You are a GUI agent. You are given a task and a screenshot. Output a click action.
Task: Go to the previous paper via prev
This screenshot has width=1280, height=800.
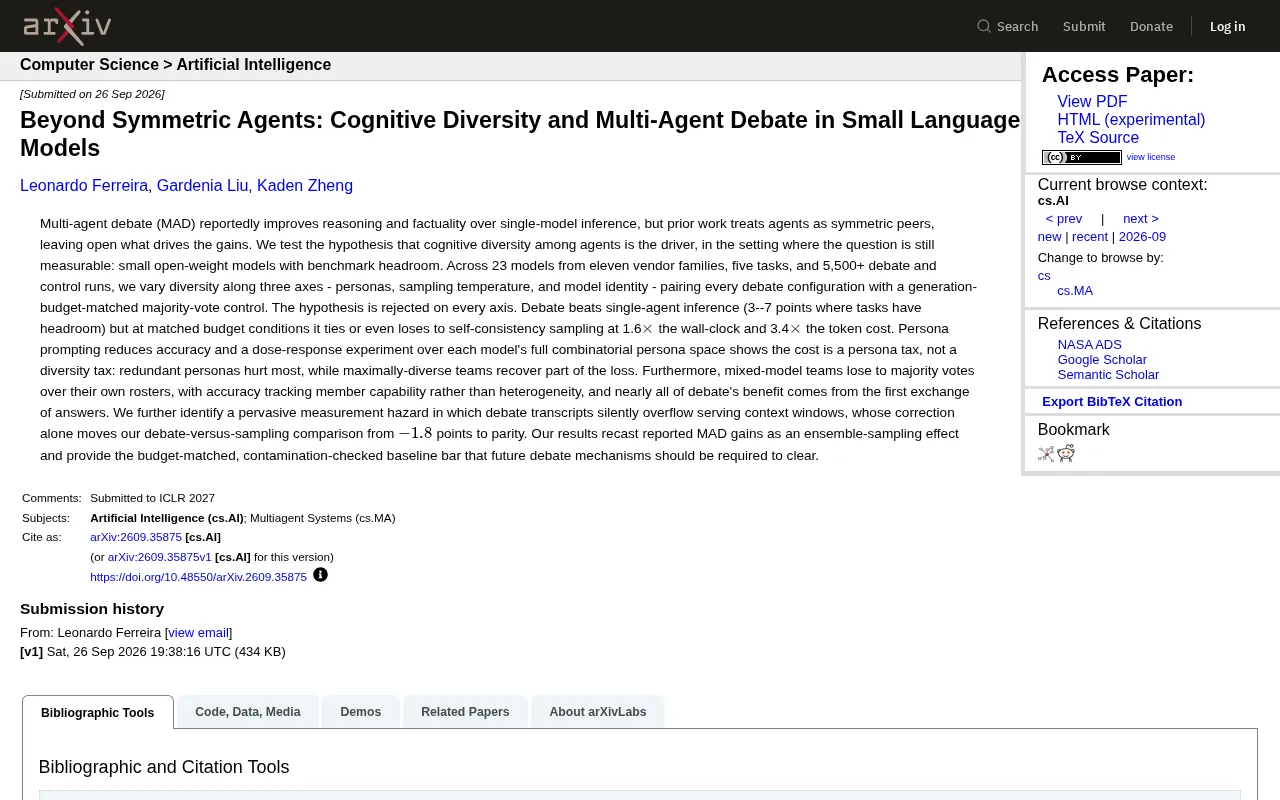click(x=1064, y=219)
